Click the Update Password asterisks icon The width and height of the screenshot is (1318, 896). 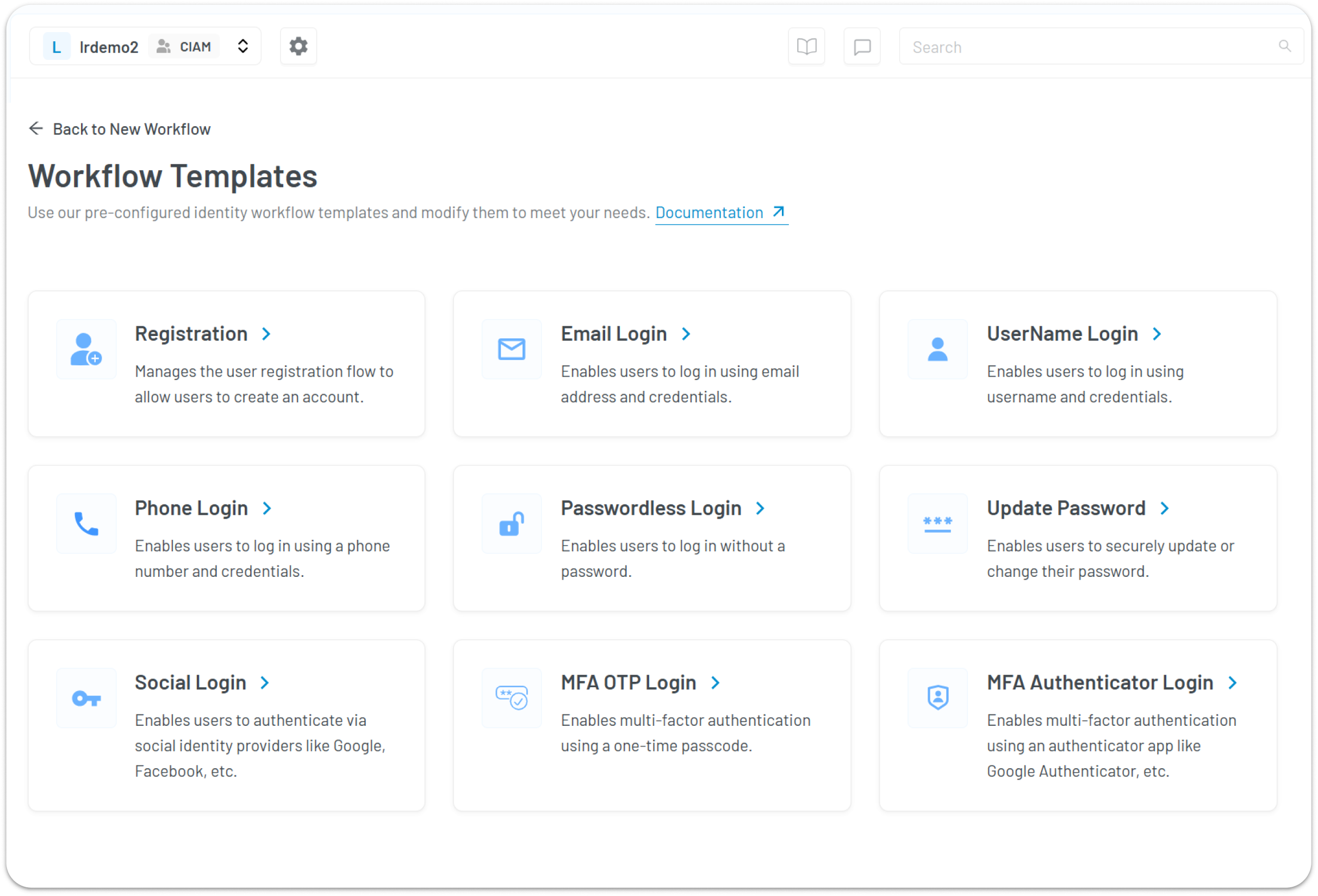click(x=937, y=524)
